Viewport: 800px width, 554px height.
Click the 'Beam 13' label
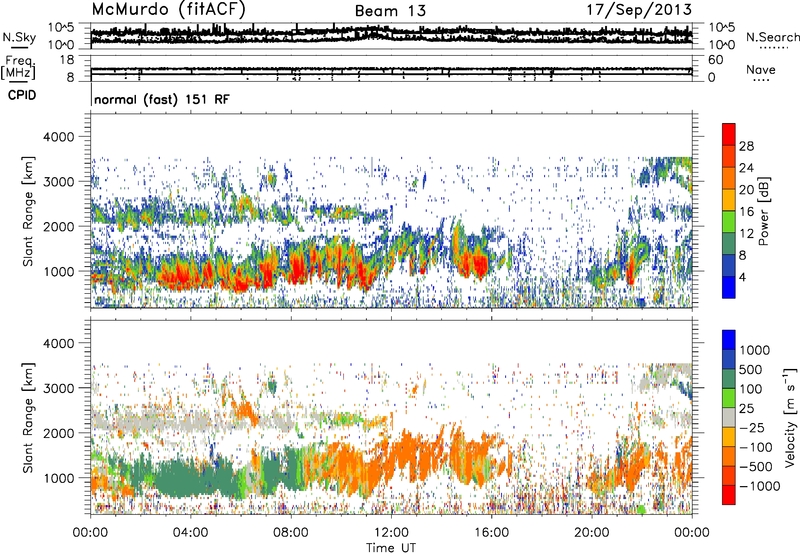(390, 11)
